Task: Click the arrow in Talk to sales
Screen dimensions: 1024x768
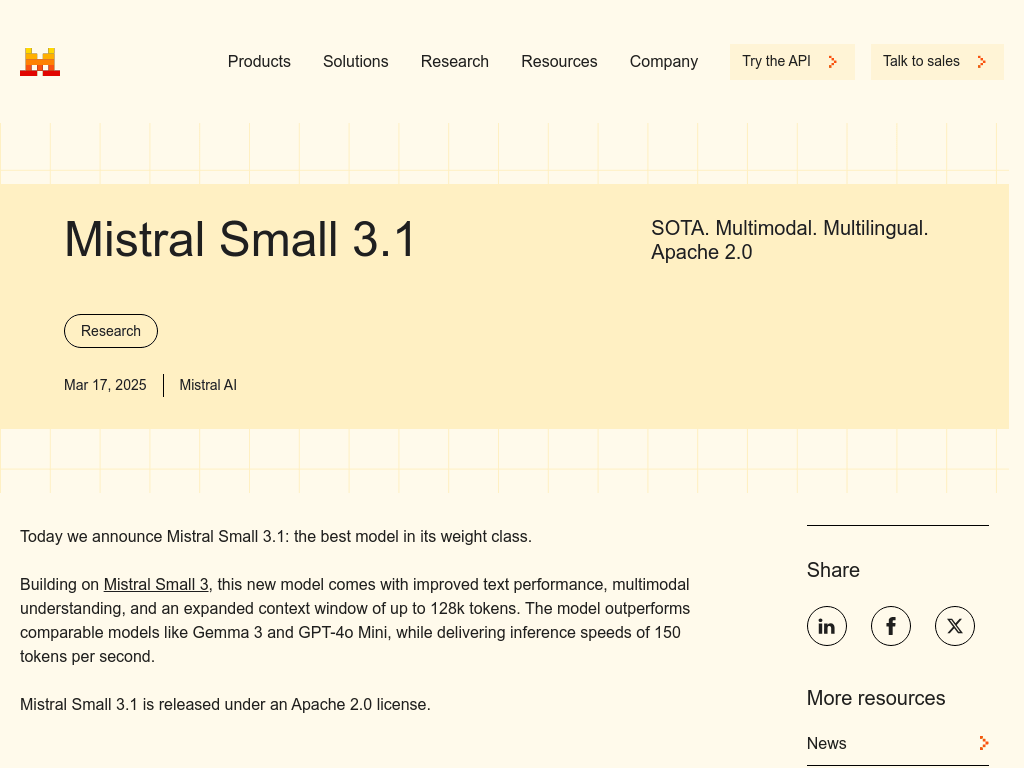Action: [982, 62]
